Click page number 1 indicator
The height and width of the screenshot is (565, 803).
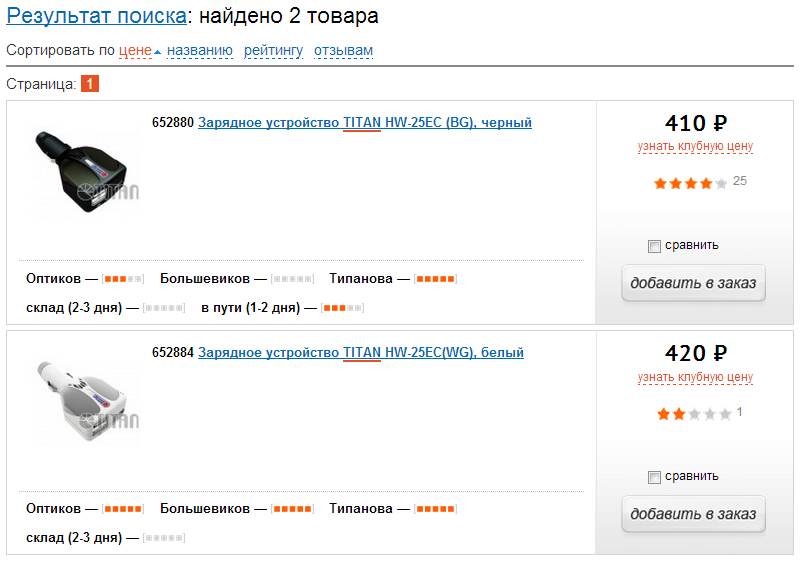[90, 84]
